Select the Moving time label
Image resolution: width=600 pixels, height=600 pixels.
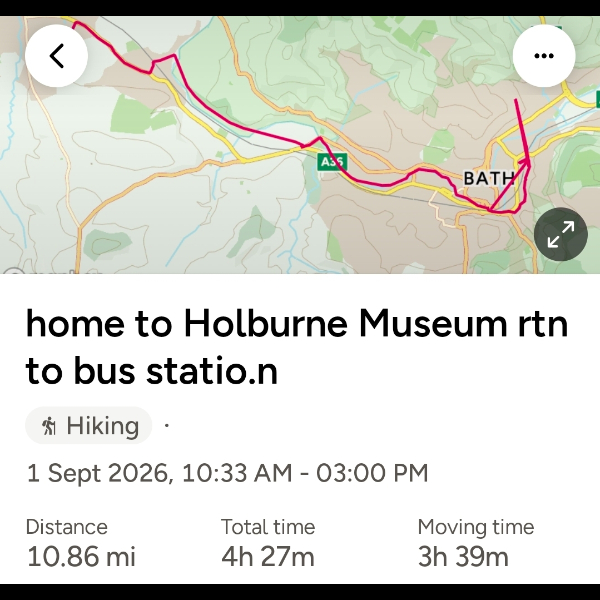476,527
